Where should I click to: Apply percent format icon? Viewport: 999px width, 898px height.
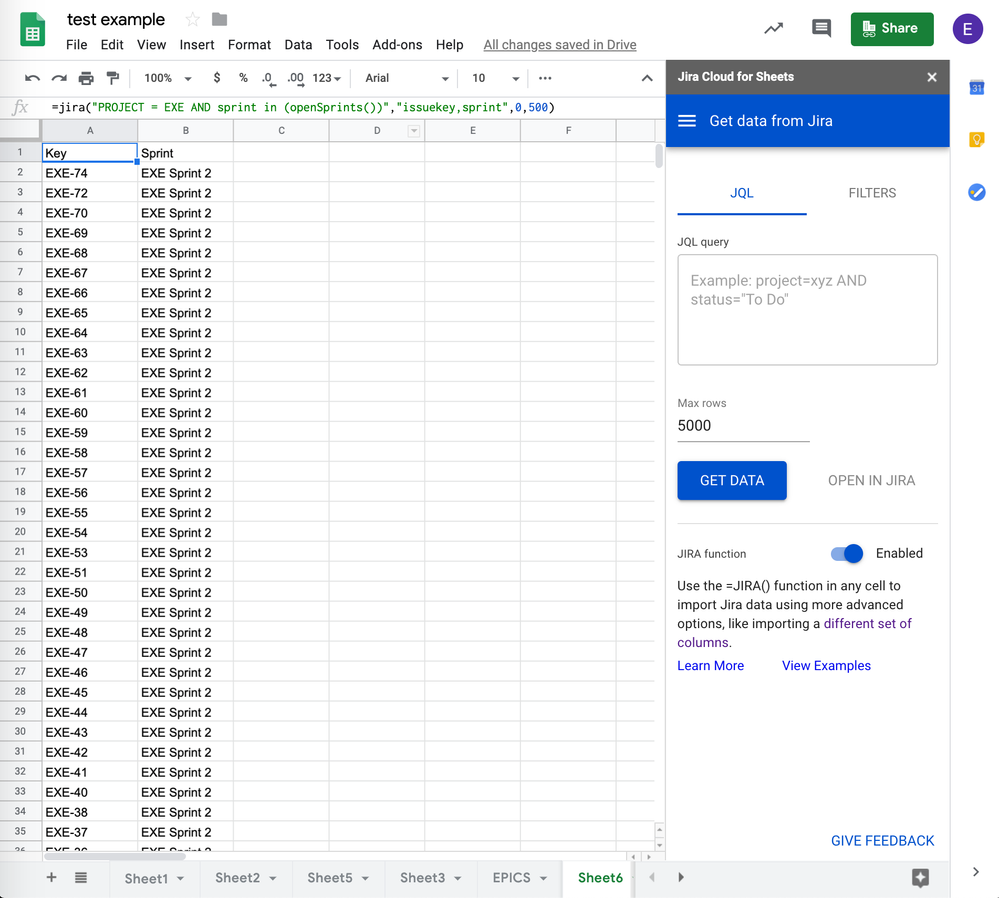(243, 77)
